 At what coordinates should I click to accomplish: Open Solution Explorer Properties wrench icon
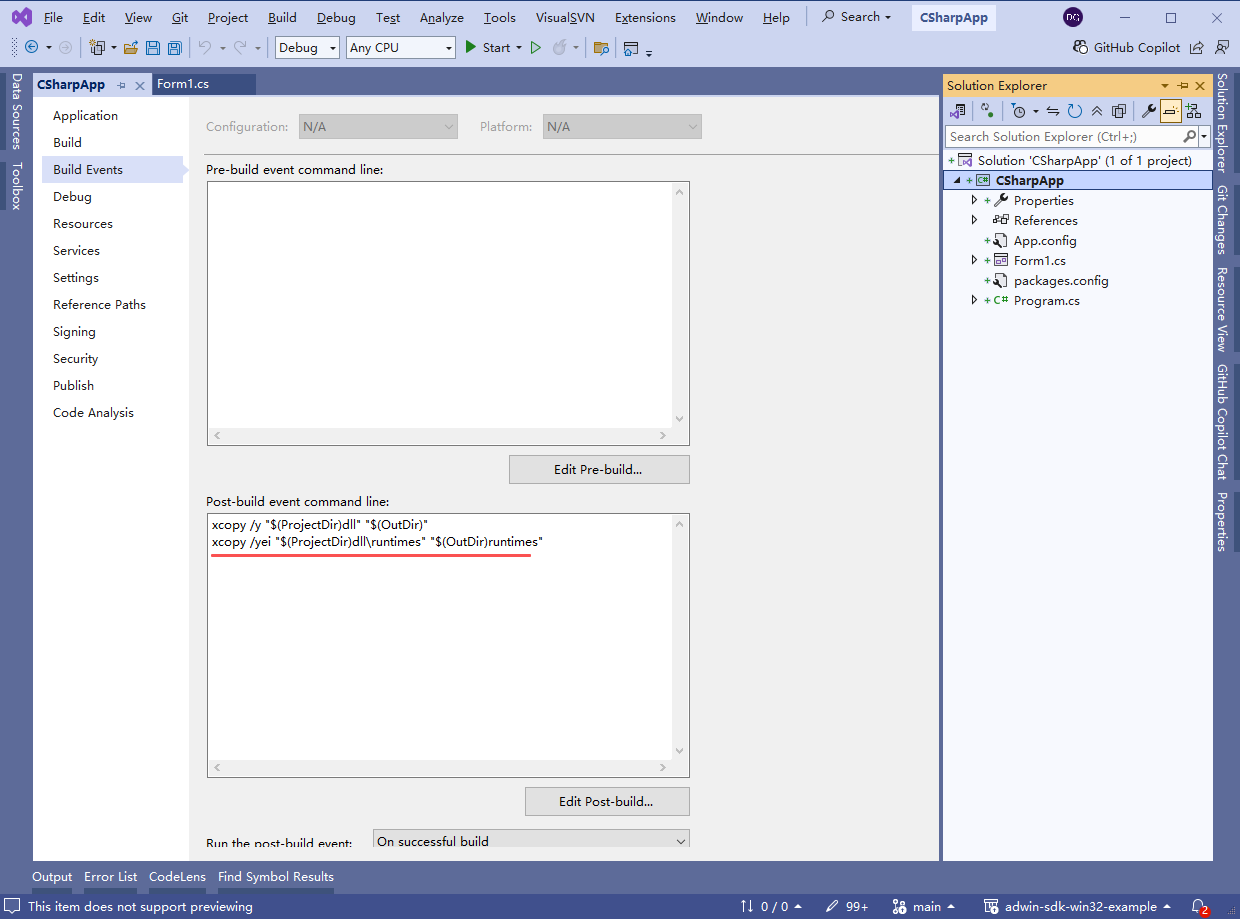pos(1148,110)
